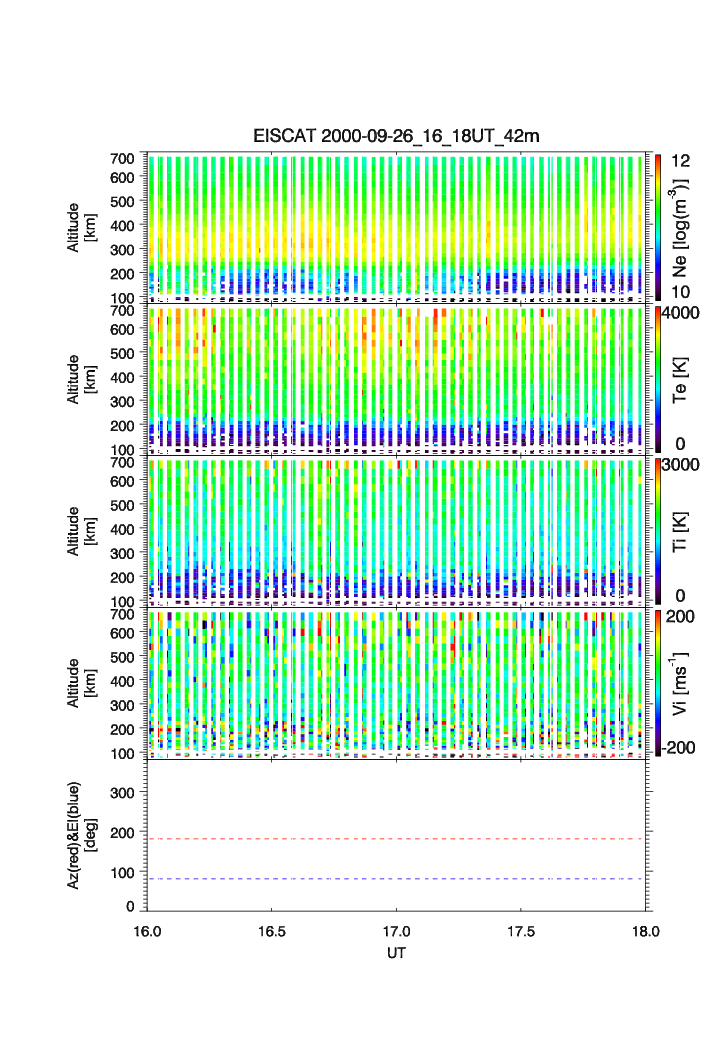Click the 17.5 tick label on time axis
The image size is (708, 1063).
(521, 930)
